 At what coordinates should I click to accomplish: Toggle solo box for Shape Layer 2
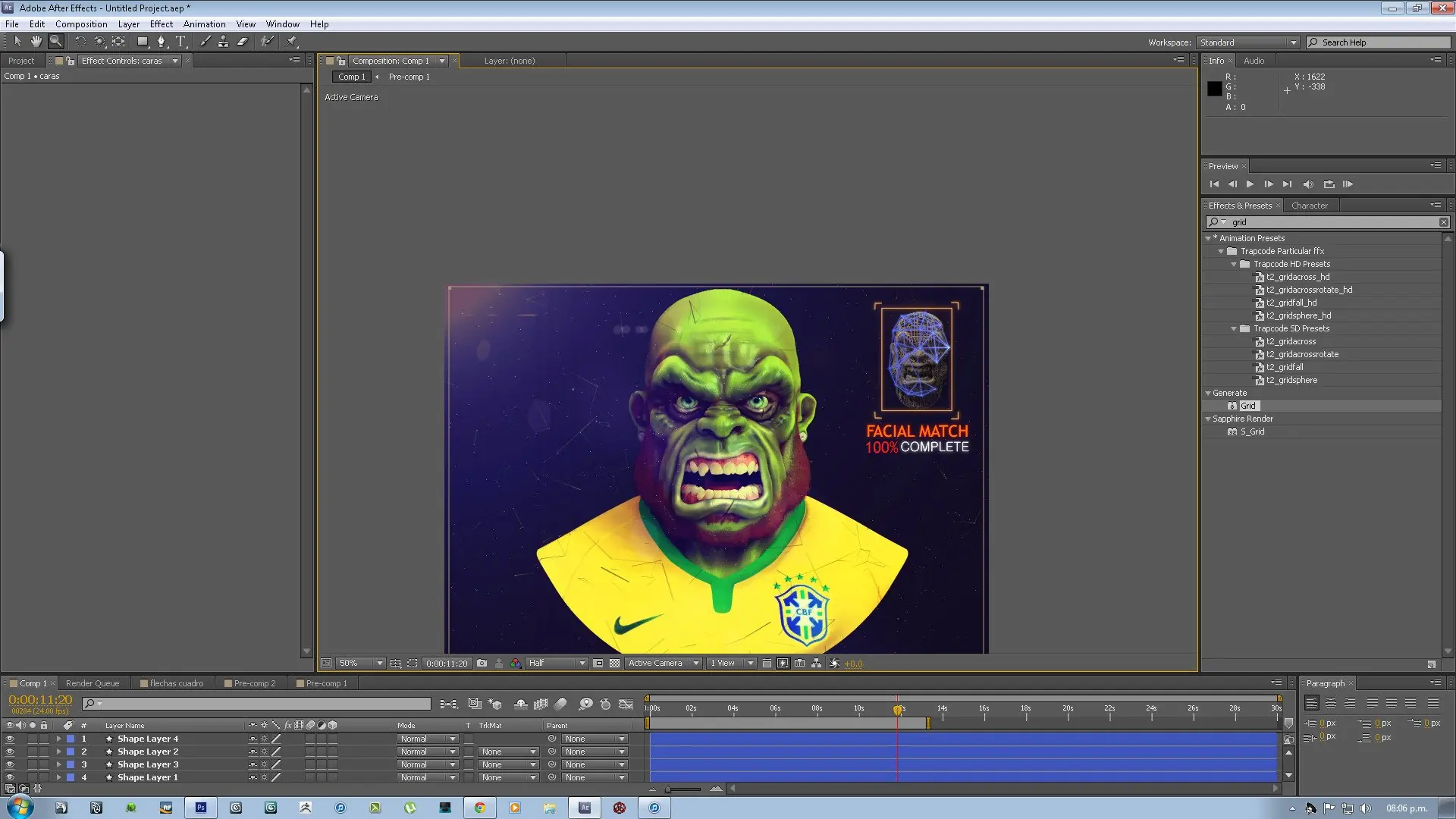(33, 752)
